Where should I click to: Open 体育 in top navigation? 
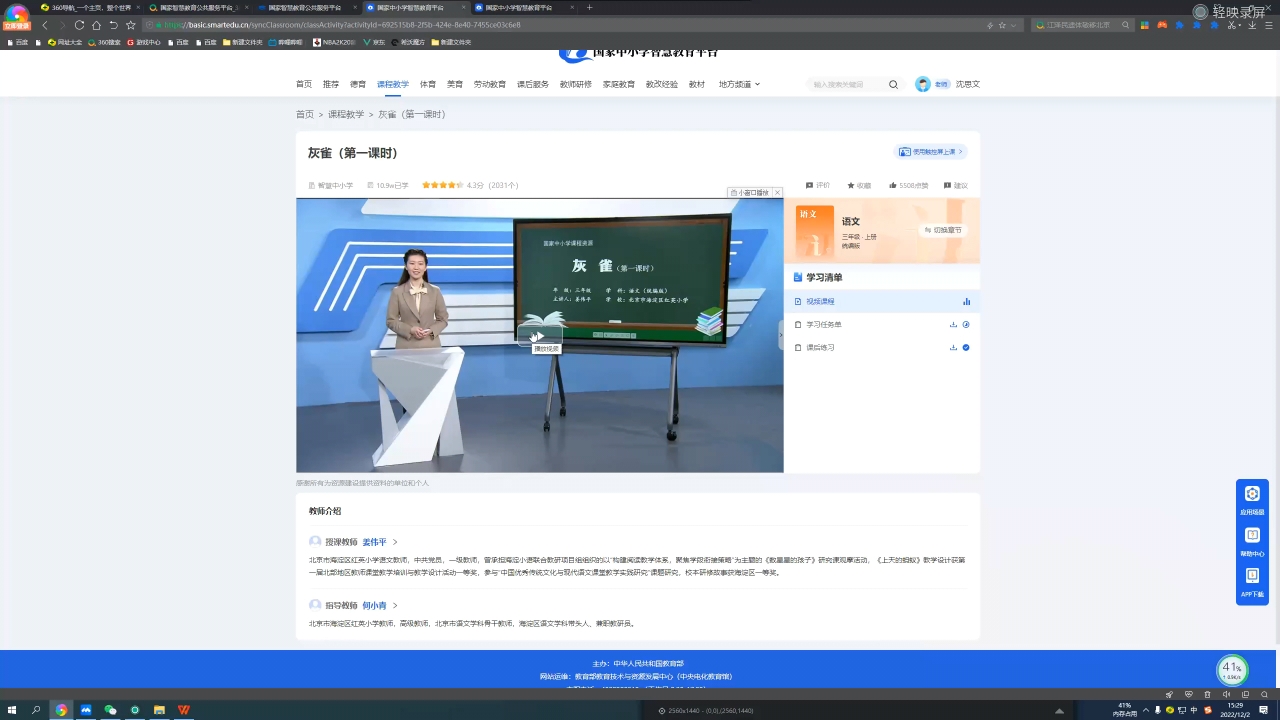428,85
